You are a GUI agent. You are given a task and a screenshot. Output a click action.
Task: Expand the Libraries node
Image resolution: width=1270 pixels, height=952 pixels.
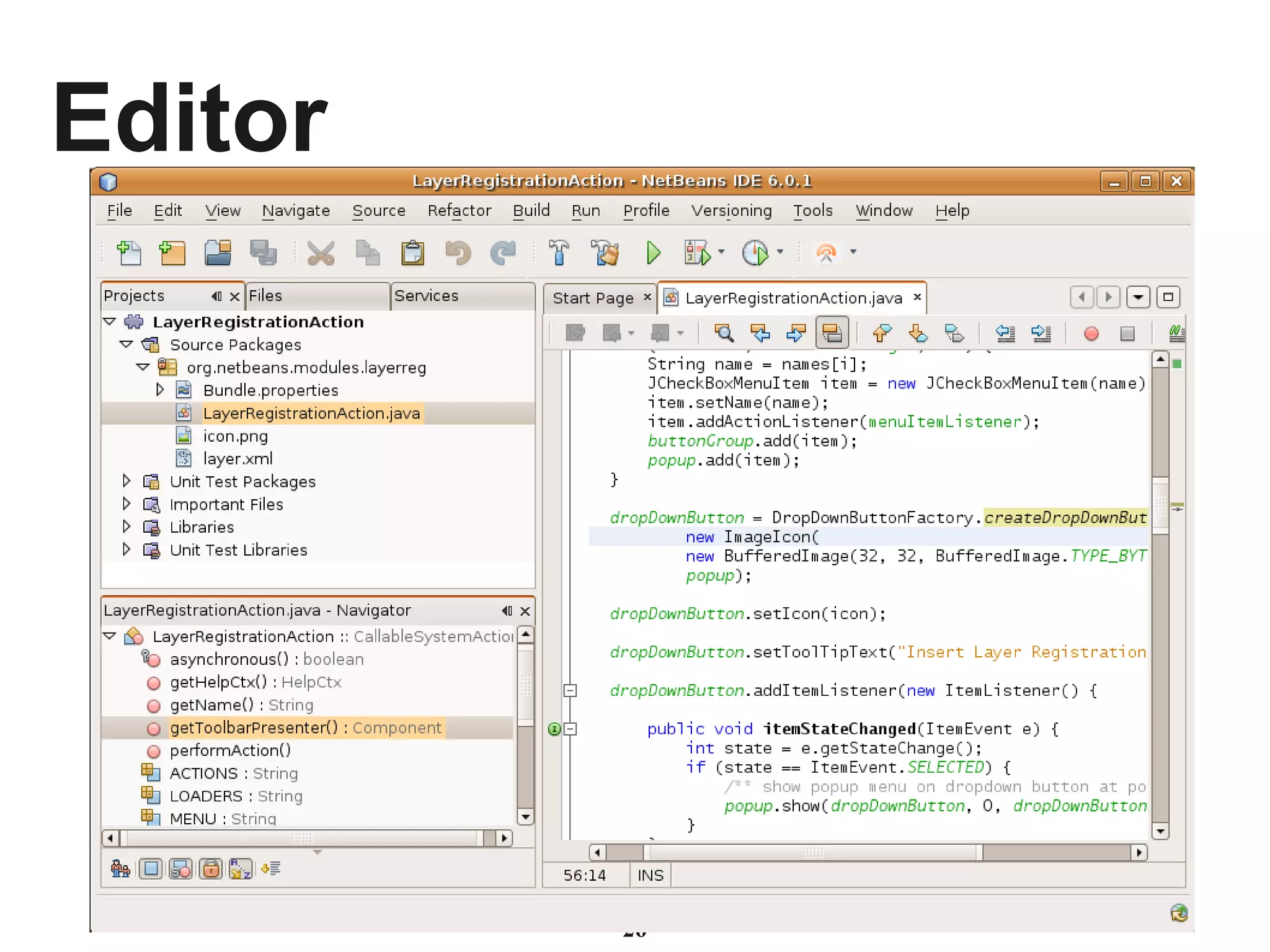(x=126, y=527)
